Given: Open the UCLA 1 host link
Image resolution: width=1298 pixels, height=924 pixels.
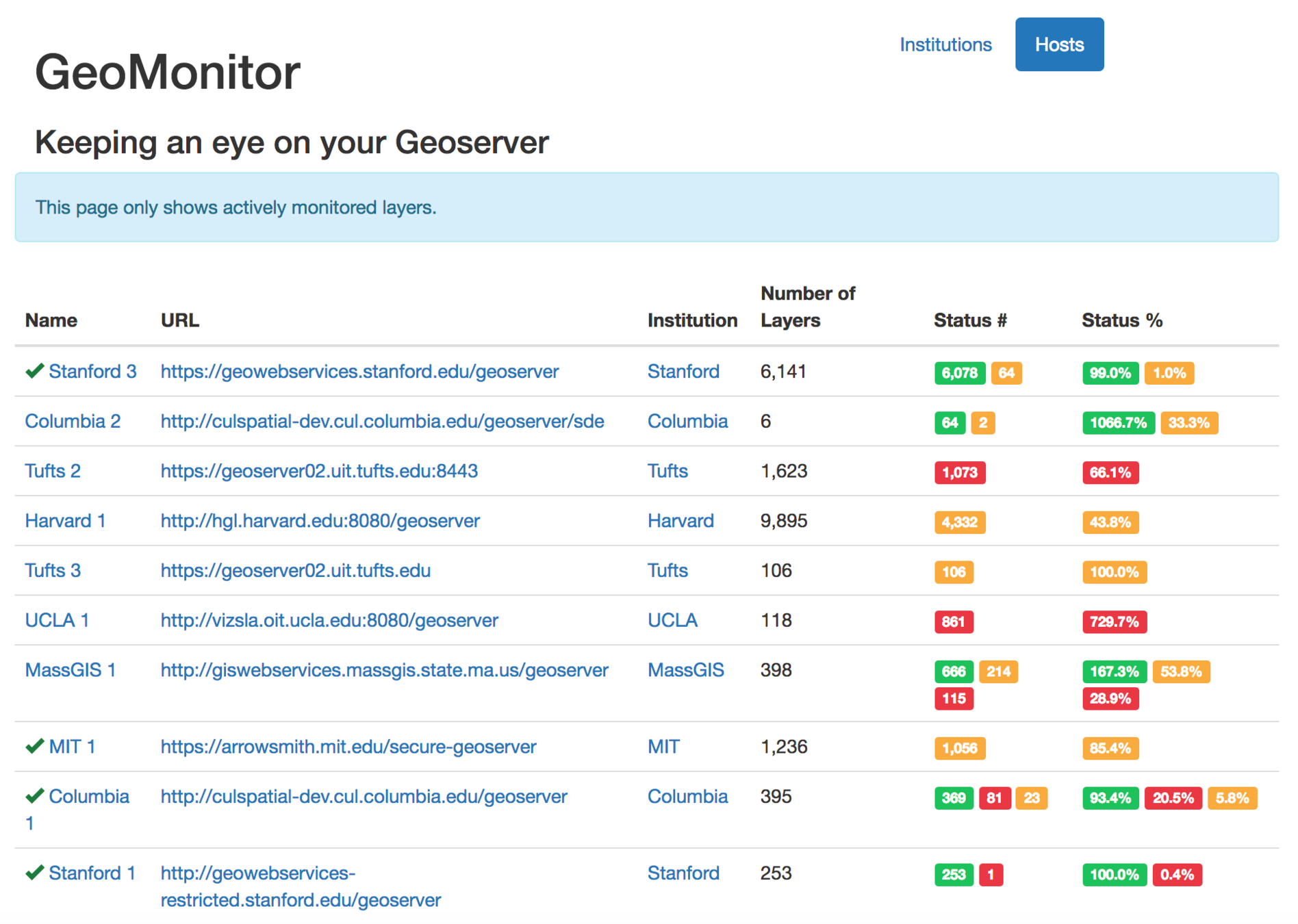Looking at the screenshot, I should [57, 621].
